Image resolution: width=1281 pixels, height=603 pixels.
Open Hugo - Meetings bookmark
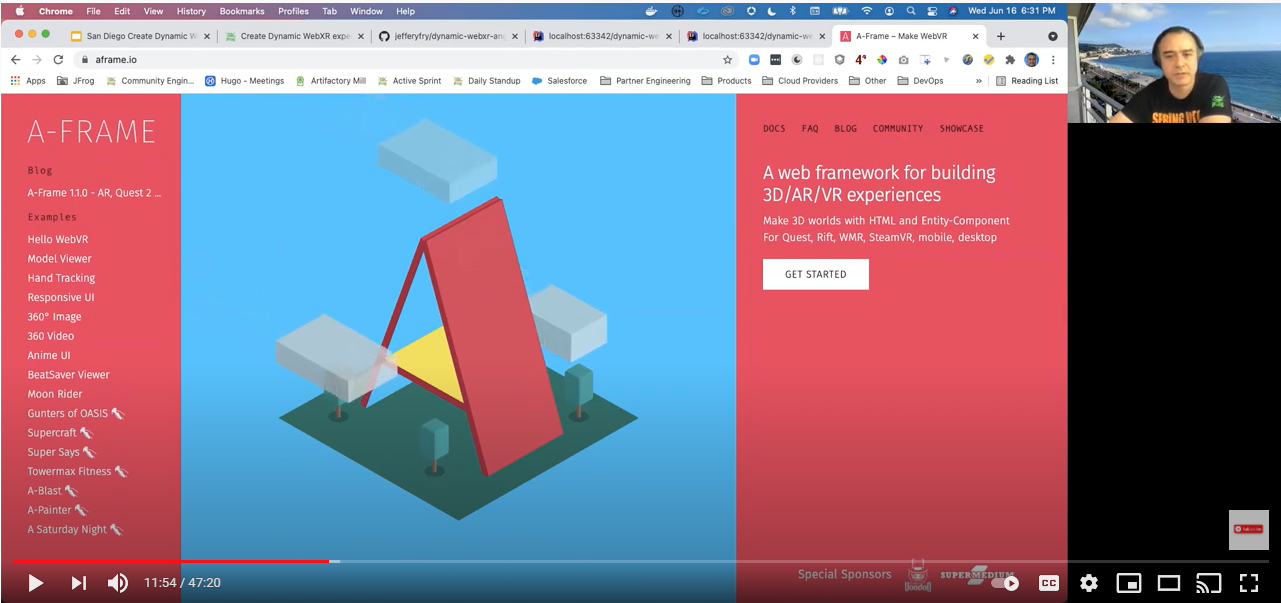point(245,81)
